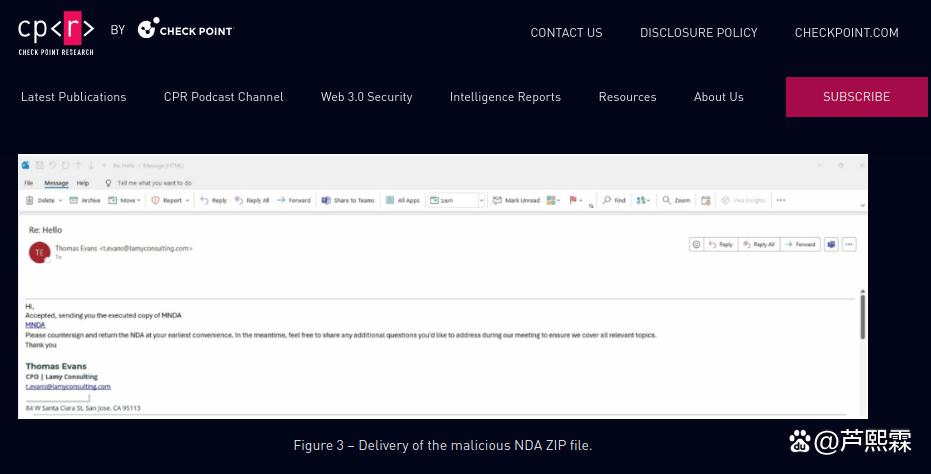Click the Thomas Evans signature name

[56, 366]
